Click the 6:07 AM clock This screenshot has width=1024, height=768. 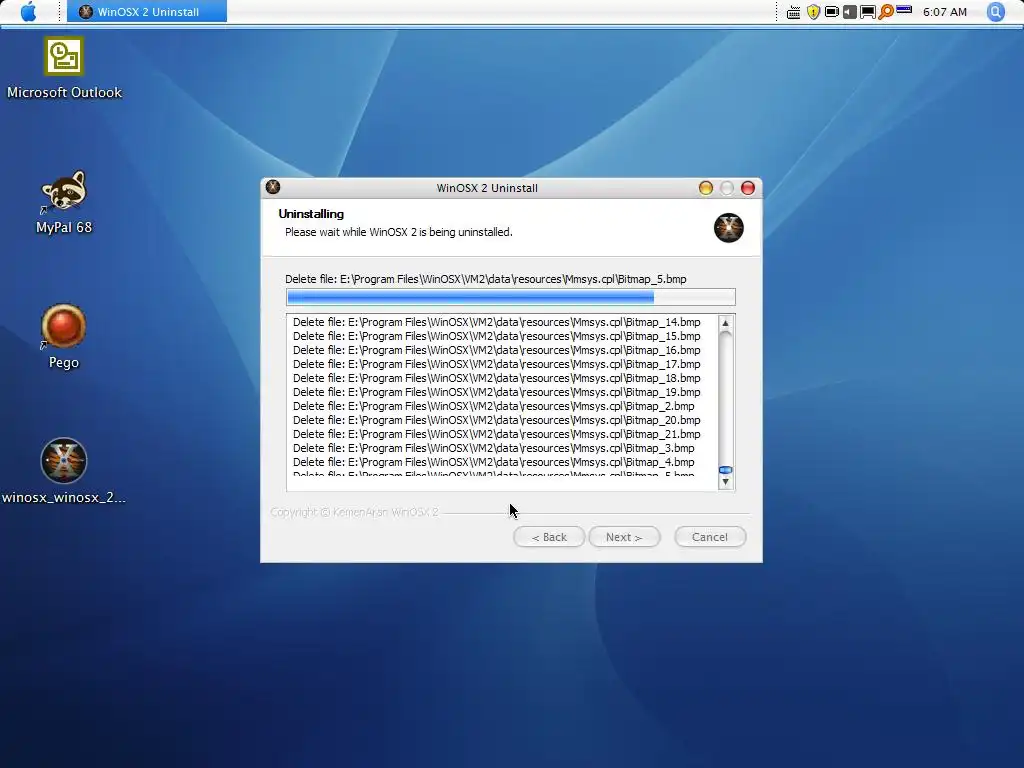pos(944,12)
